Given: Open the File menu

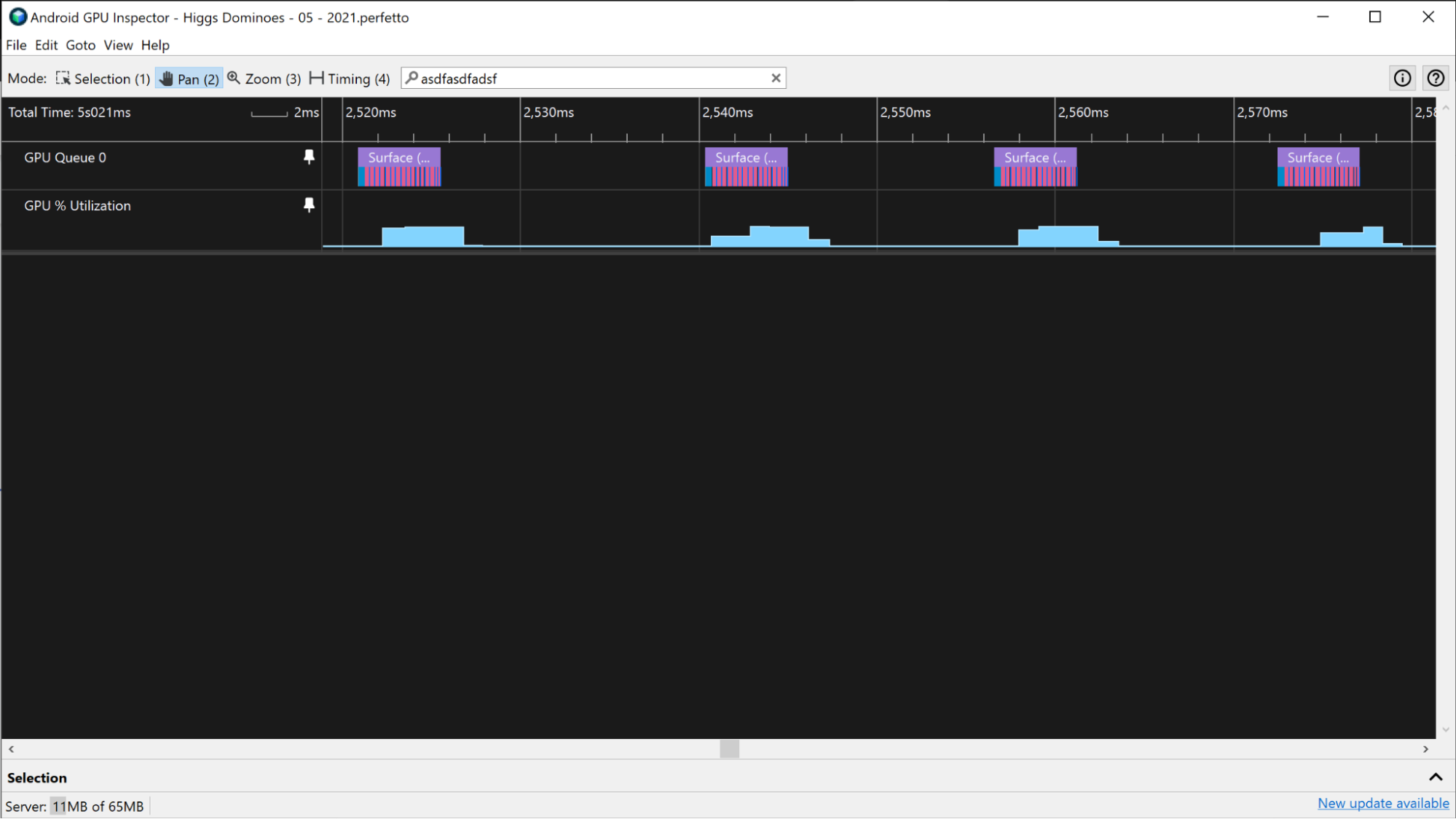Looking at the screenshot, I should 16,44.
